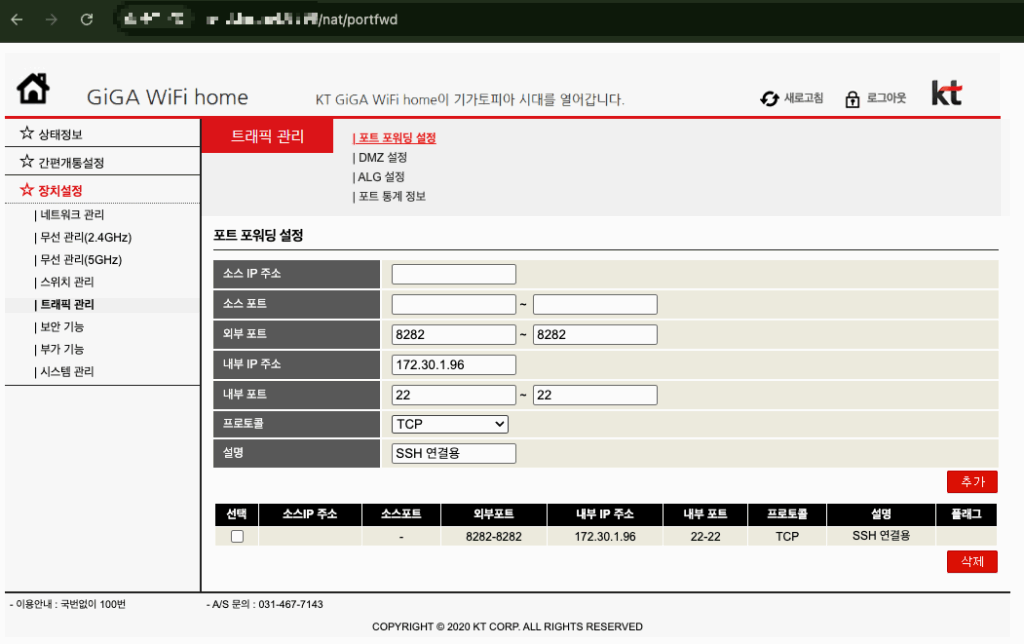Click browser reload icon
Viewport: 1024px width, 644px height.
[86, 19]
